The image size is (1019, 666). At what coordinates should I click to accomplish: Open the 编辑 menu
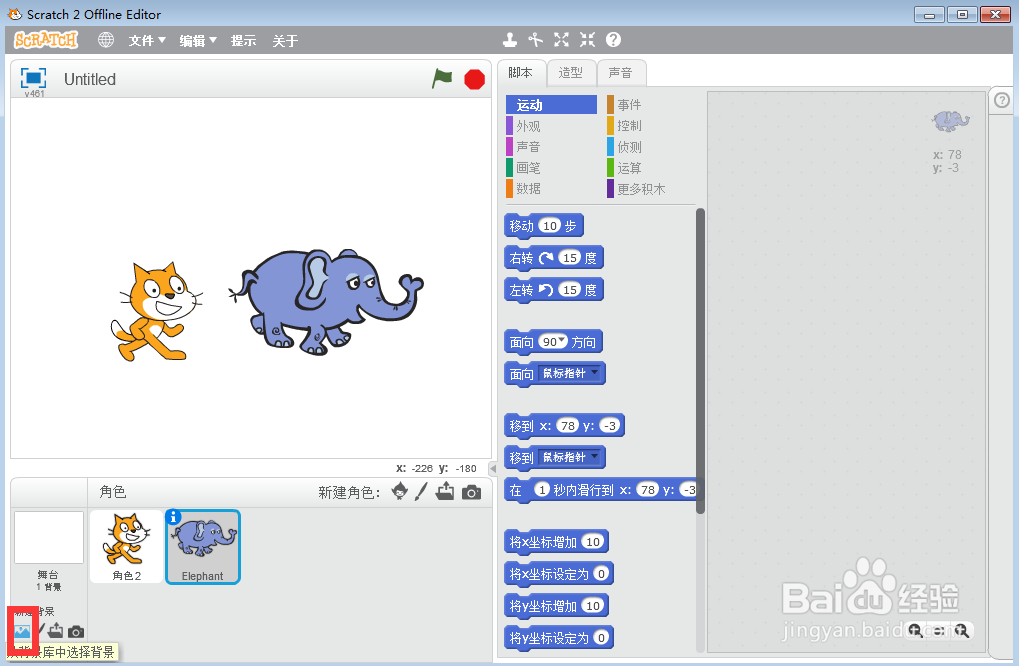(x=198, y=40)
